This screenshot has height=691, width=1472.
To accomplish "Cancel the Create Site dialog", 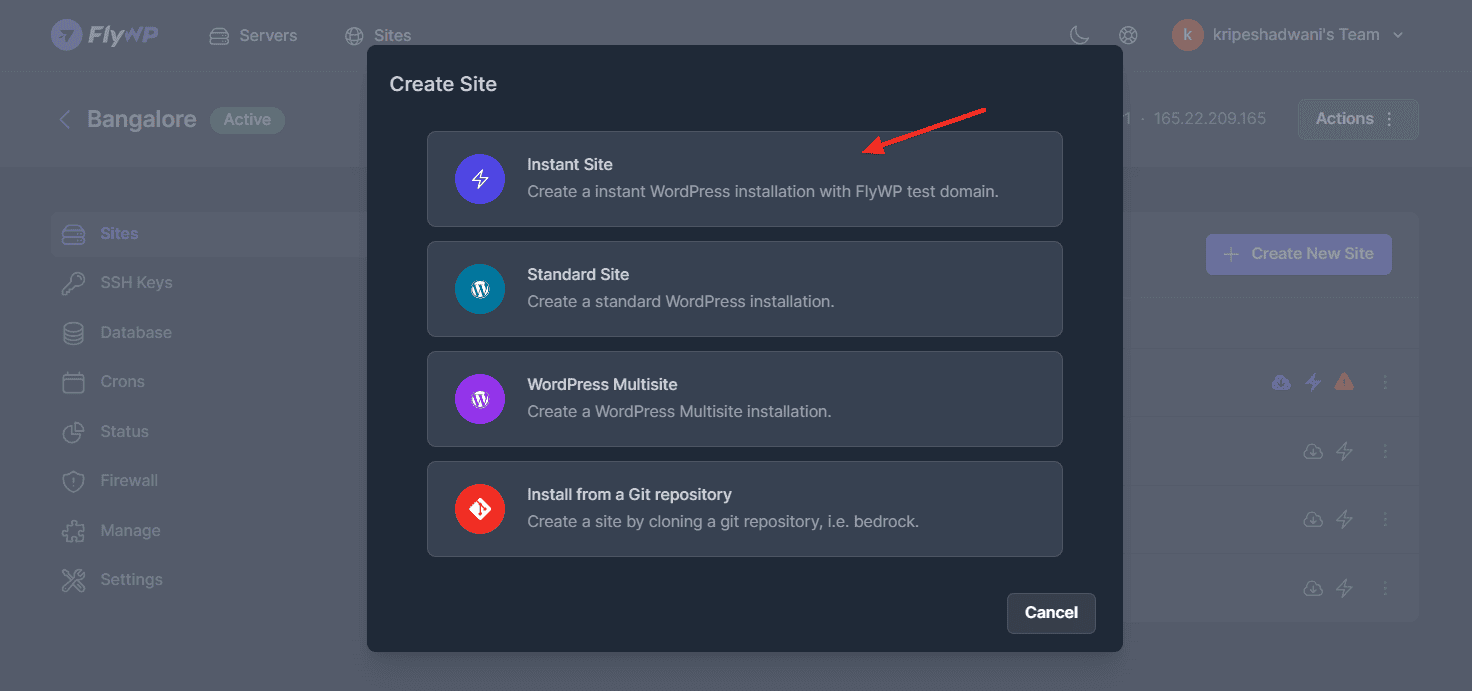I will 1050,613.
